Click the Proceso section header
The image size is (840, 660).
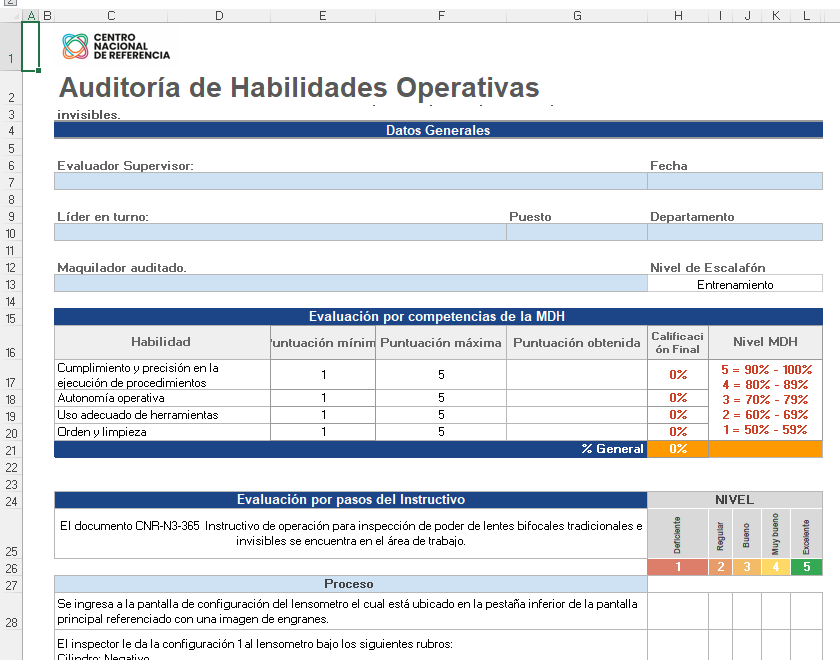pos(350,583)
